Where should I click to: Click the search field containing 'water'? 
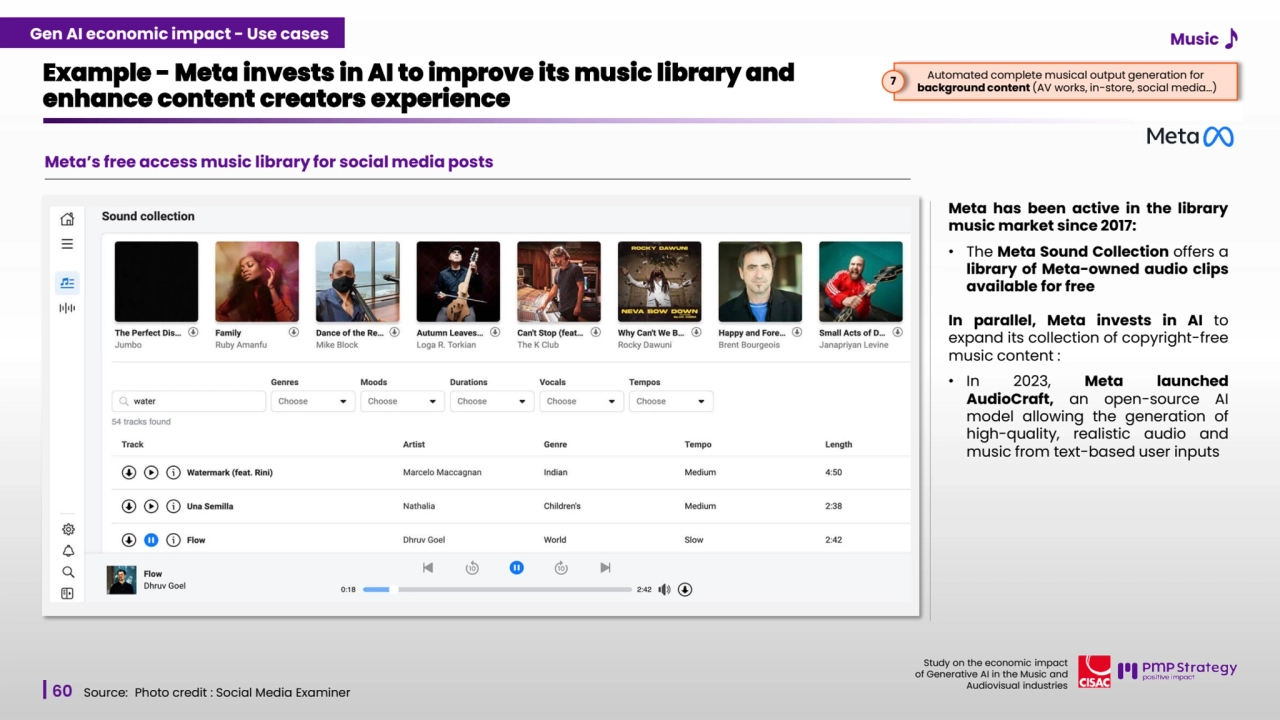click(189, 401)
